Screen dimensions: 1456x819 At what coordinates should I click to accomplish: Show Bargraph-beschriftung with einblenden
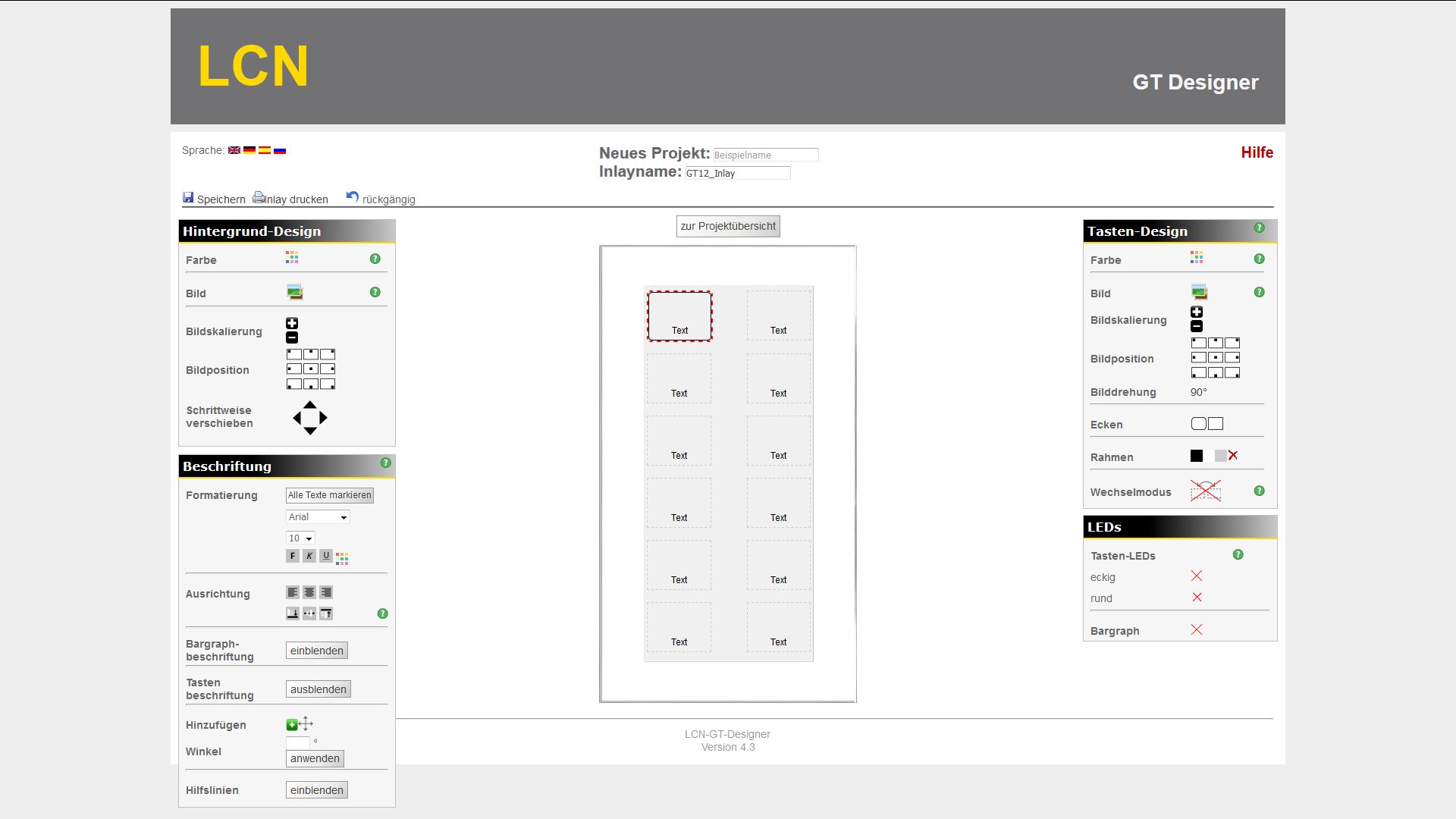pos(317,651)
